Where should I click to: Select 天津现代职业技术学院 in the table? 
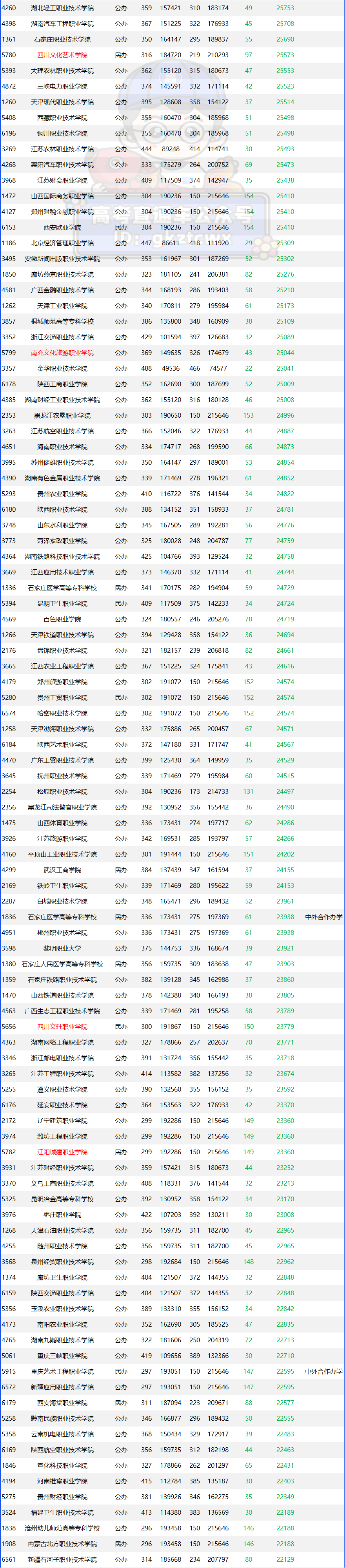pyautogui.click(x=62, y=102)
